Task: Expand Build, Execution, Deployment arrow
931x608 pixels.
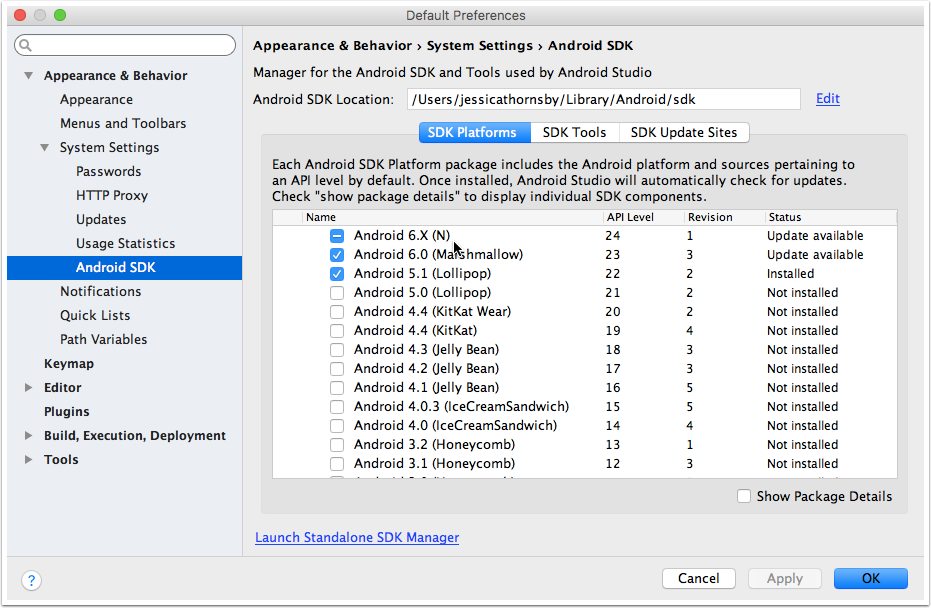Action: pyautogui.click(x=28, y=435)
